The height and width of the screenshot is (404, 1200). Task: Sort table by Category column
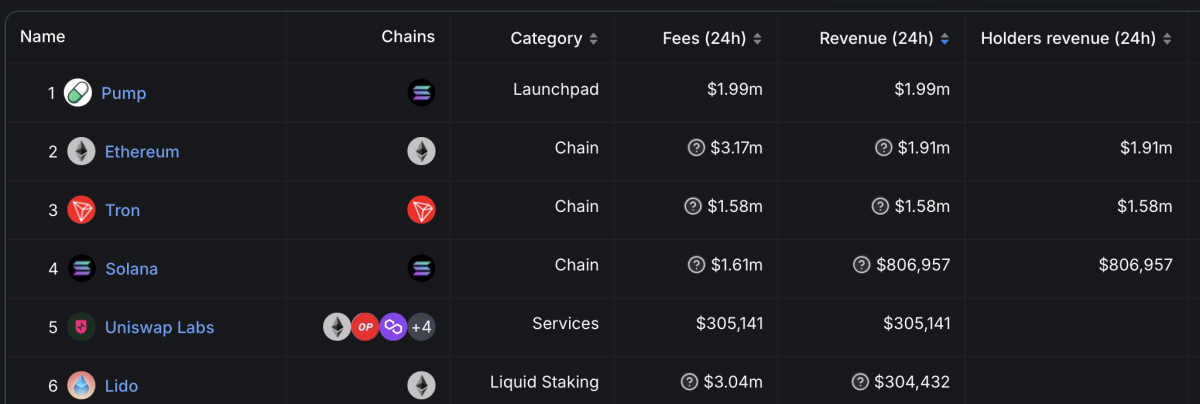click(x=554, y=39)
